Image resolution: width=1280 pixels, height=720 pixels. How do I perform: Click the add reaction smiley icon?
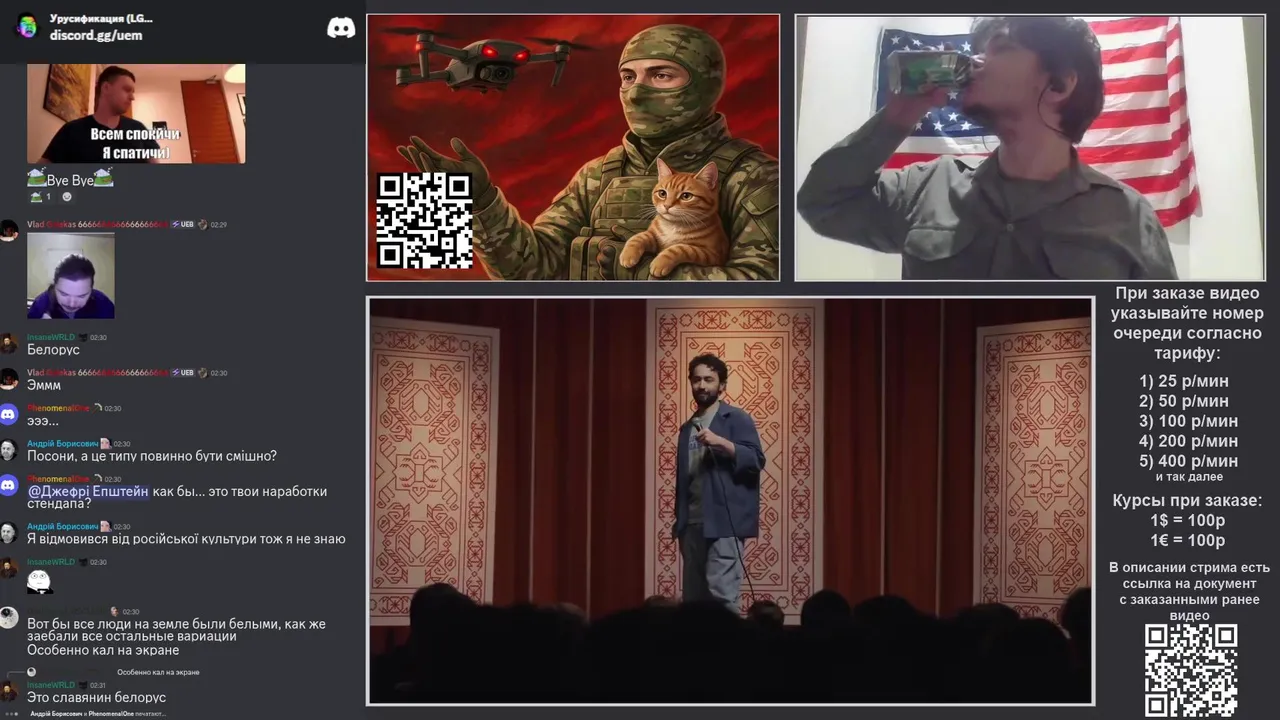coord(67,197)
